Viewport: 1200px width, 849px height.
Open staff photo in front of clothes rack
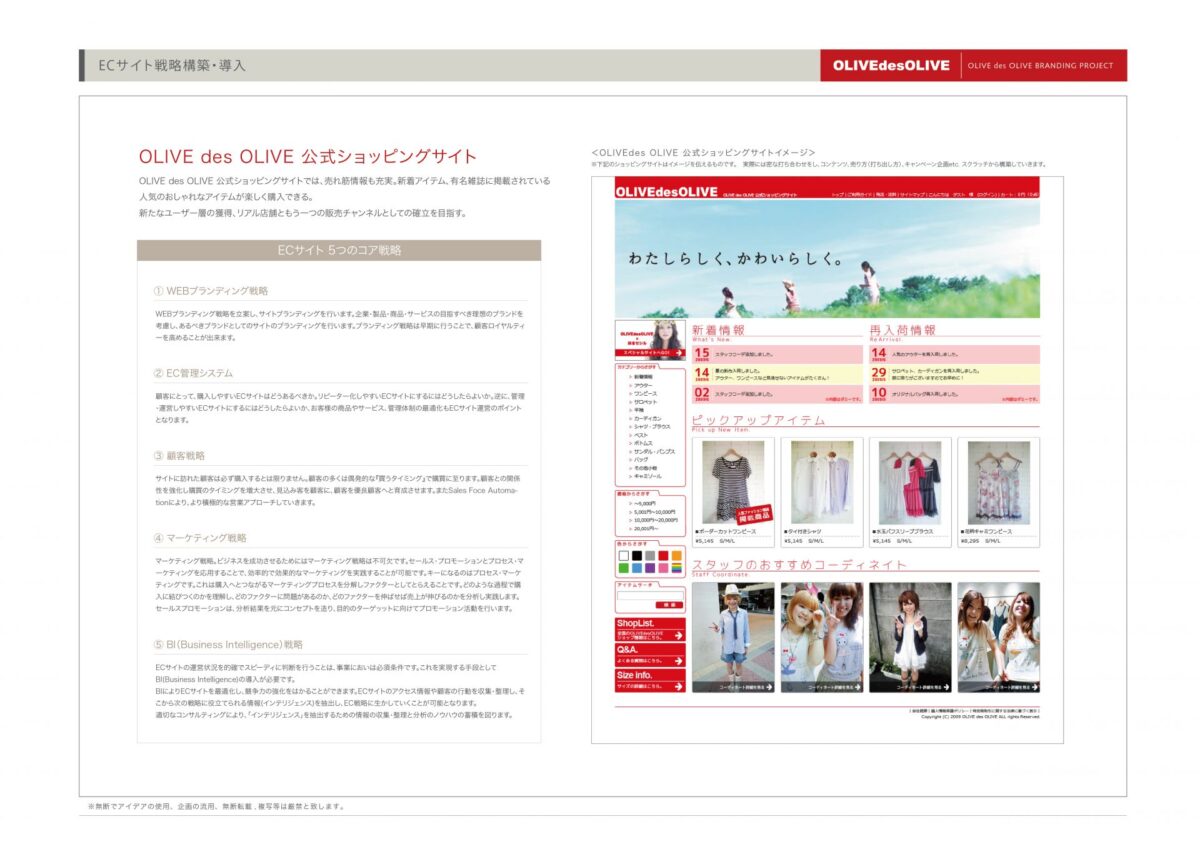coord(999,637)
